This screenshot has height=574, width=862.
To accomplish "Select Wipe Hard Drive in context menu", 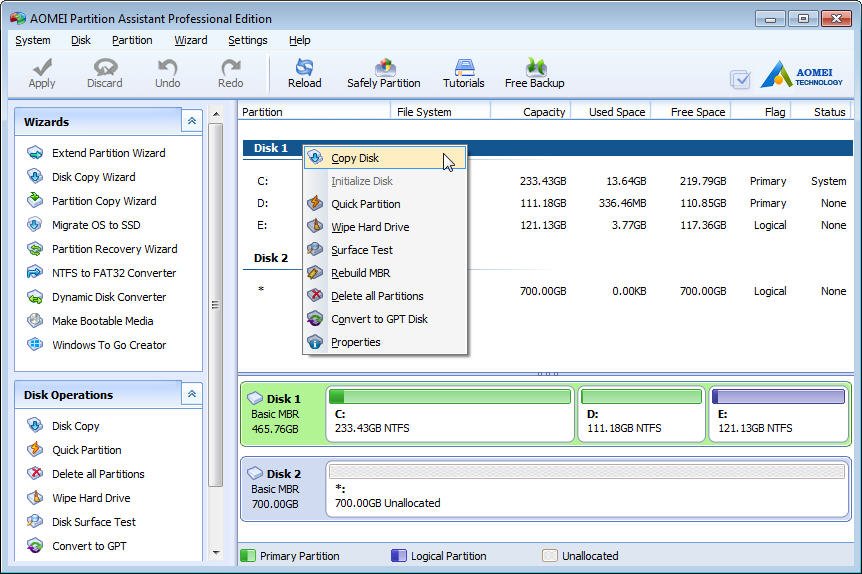I will (x=369, y=227).
